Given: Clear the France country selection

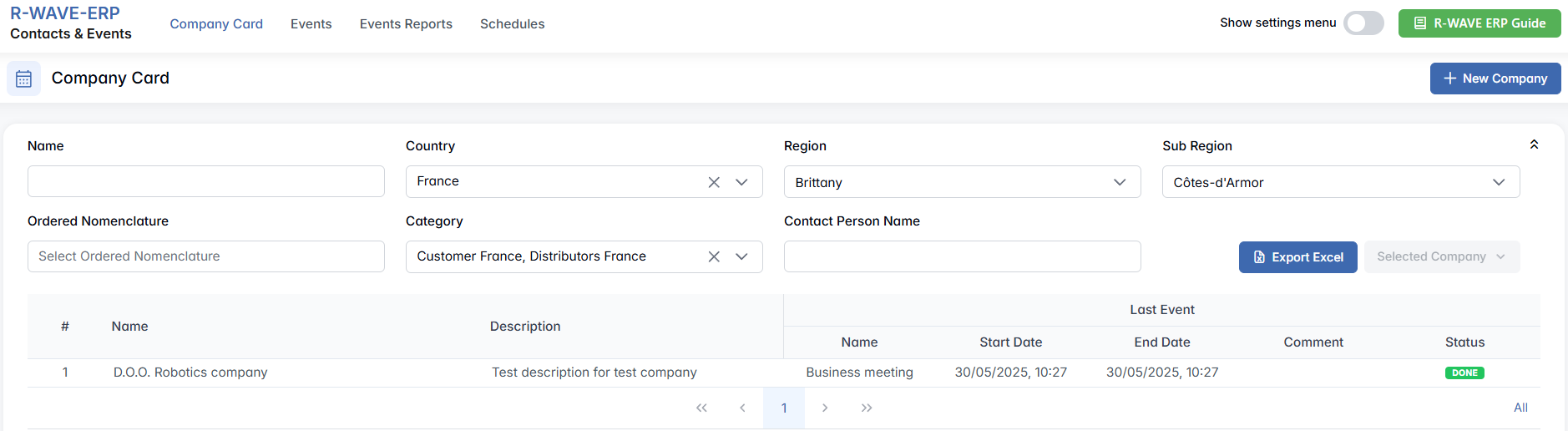Looking at the screenshot, I should (714, 182).
